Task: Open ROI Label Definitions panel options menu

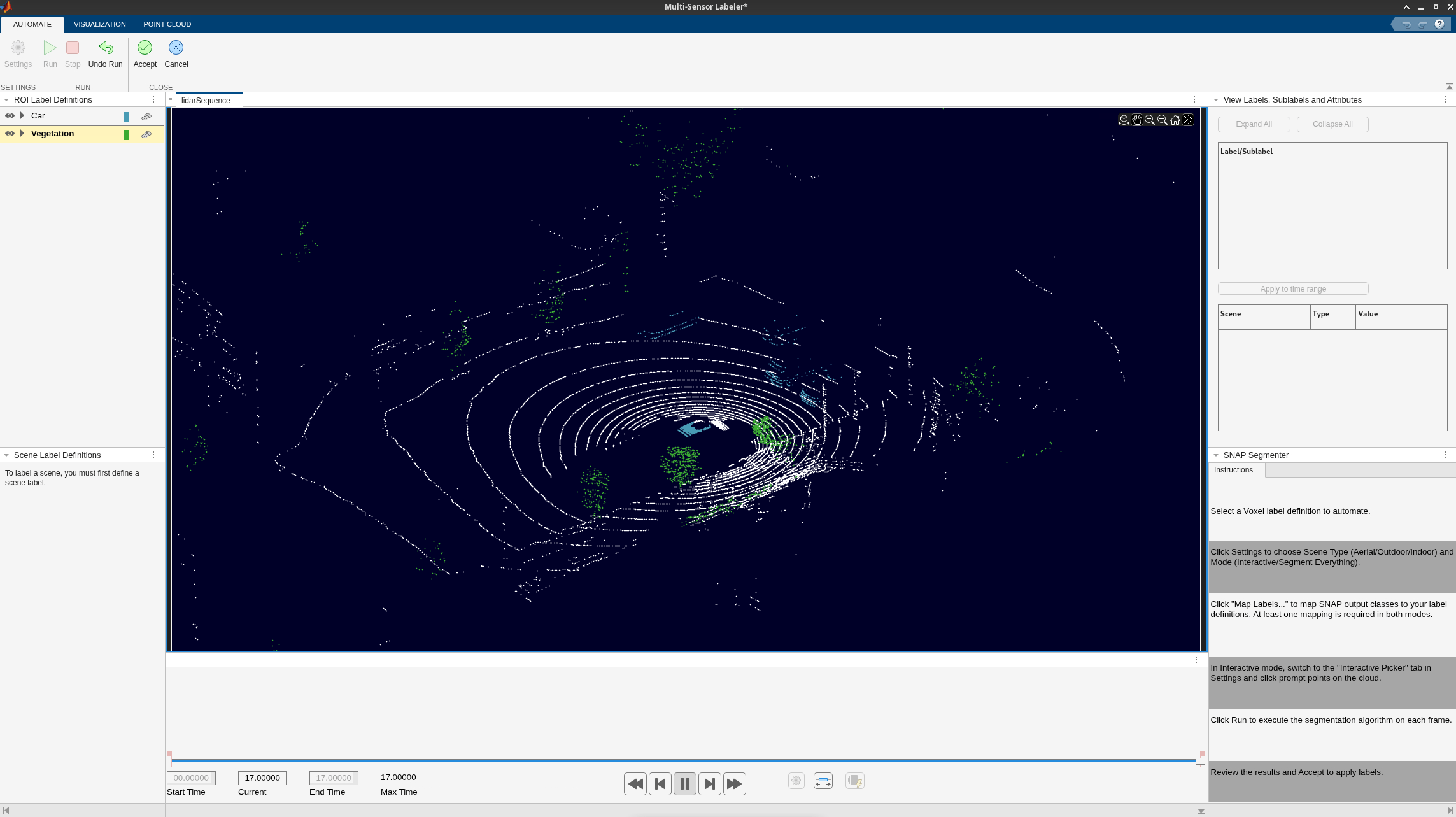Action: pyautogui.click(x=153, y=100)
